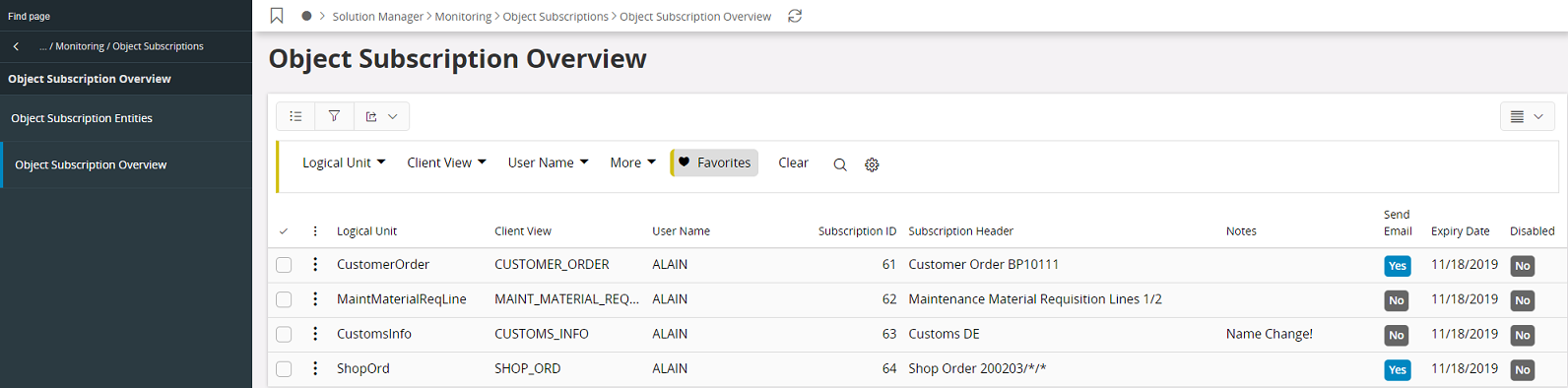Tick the checkbox for the ShopOrd row
This screenshot has height=388, width=1568.
click(x=284, y=369)
